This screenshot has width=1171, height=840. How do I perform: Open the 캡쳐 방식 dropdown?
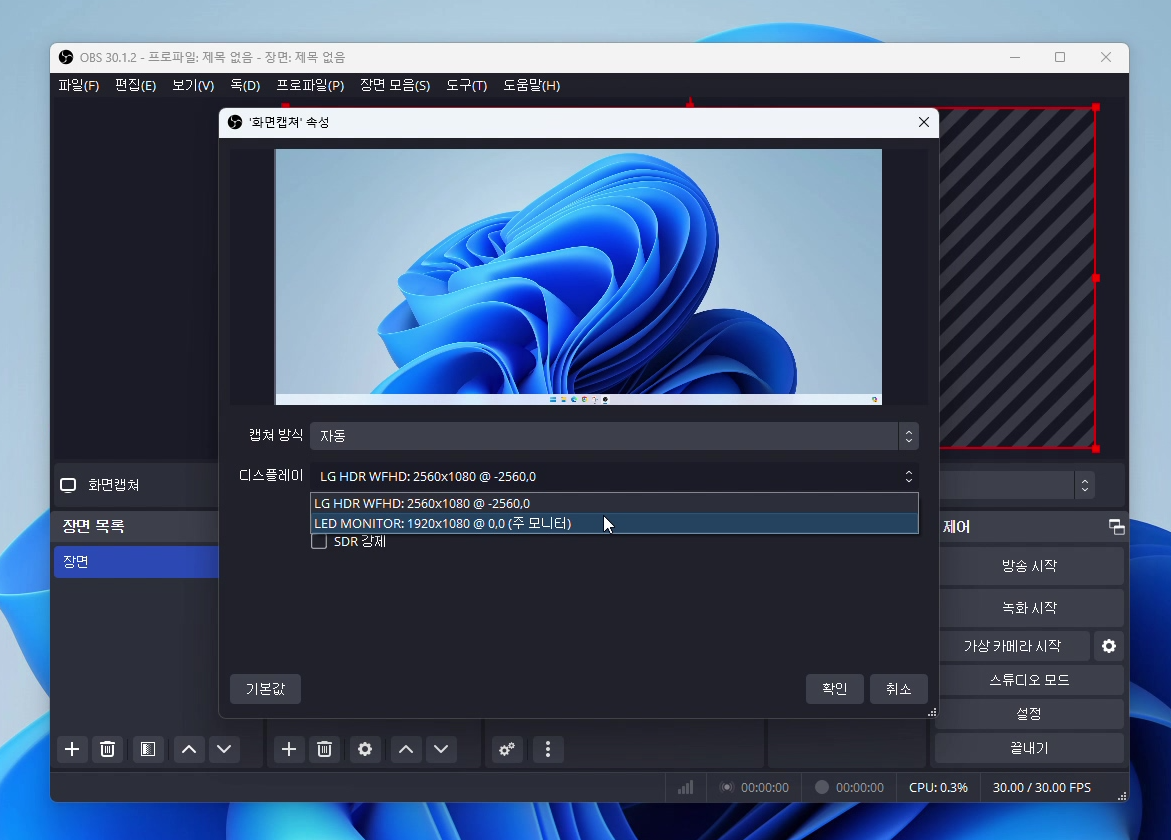click(614, 436)
